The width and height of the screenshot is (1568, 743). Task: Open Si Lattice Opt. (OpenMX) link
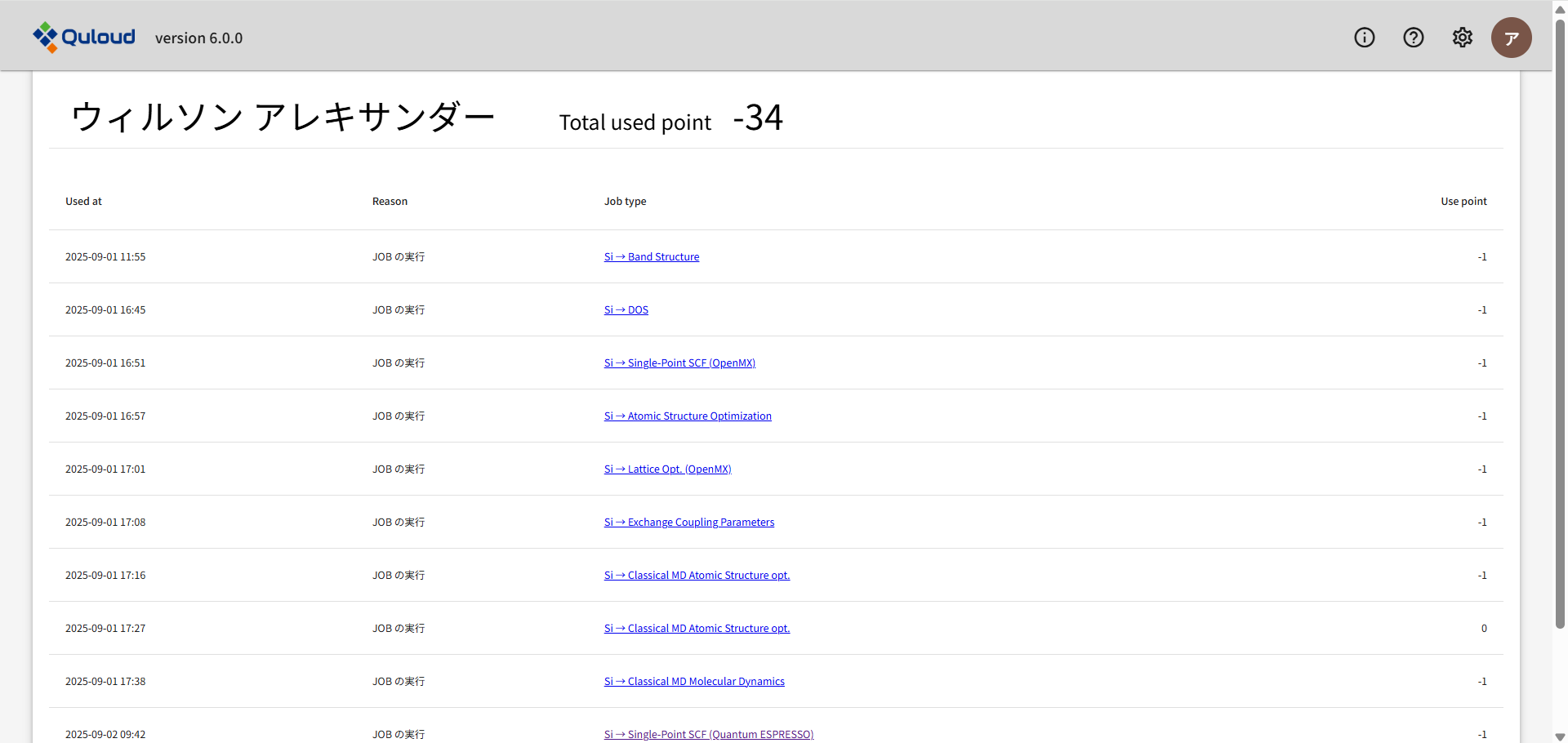click(667, 469)
